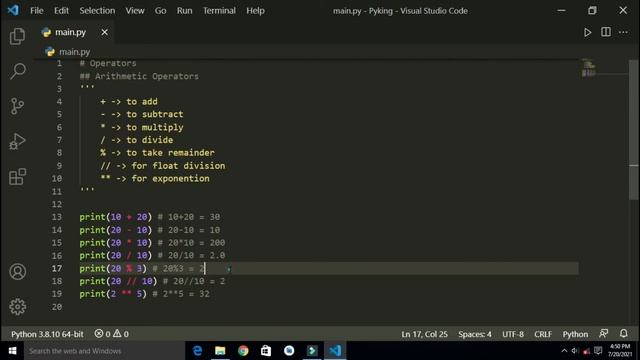Screen dimensions: 640x360
Task: Open the Search view in activity bar
Action: [18, 71]
